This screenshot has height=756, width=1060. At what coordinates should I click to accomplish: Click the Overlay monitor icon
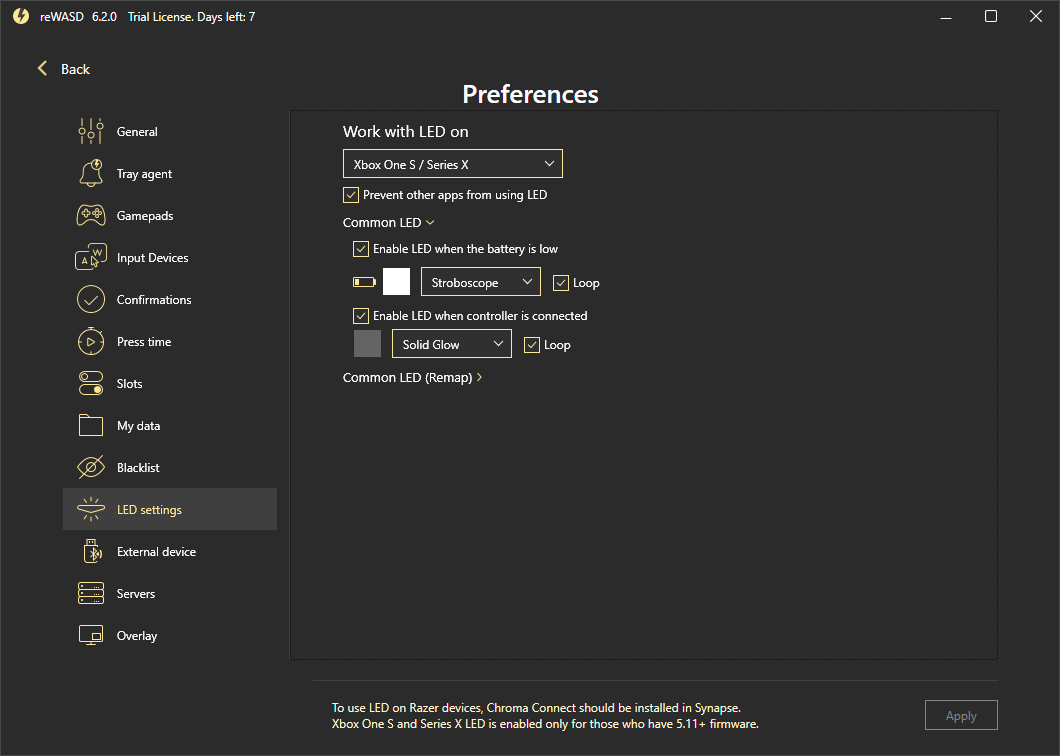click(91, 635)
